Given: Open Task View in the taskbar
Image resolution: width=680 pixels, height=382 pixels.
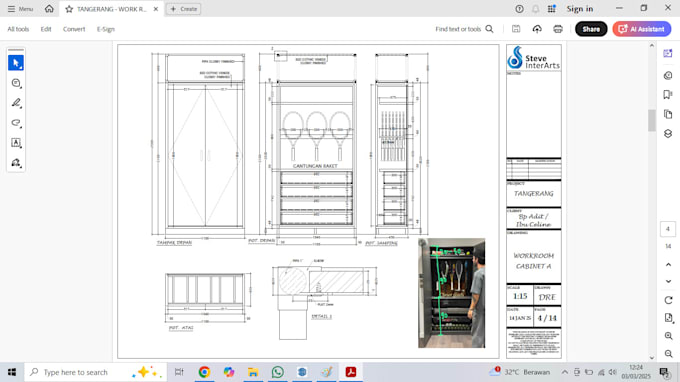Looking at the screenshot, I should [x=179, y=372].
